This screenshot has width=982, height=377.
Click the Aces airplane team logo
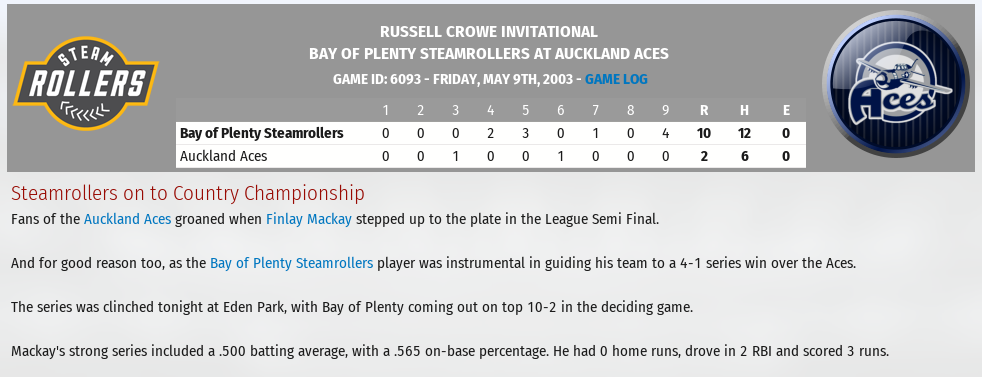pos(897,84)
